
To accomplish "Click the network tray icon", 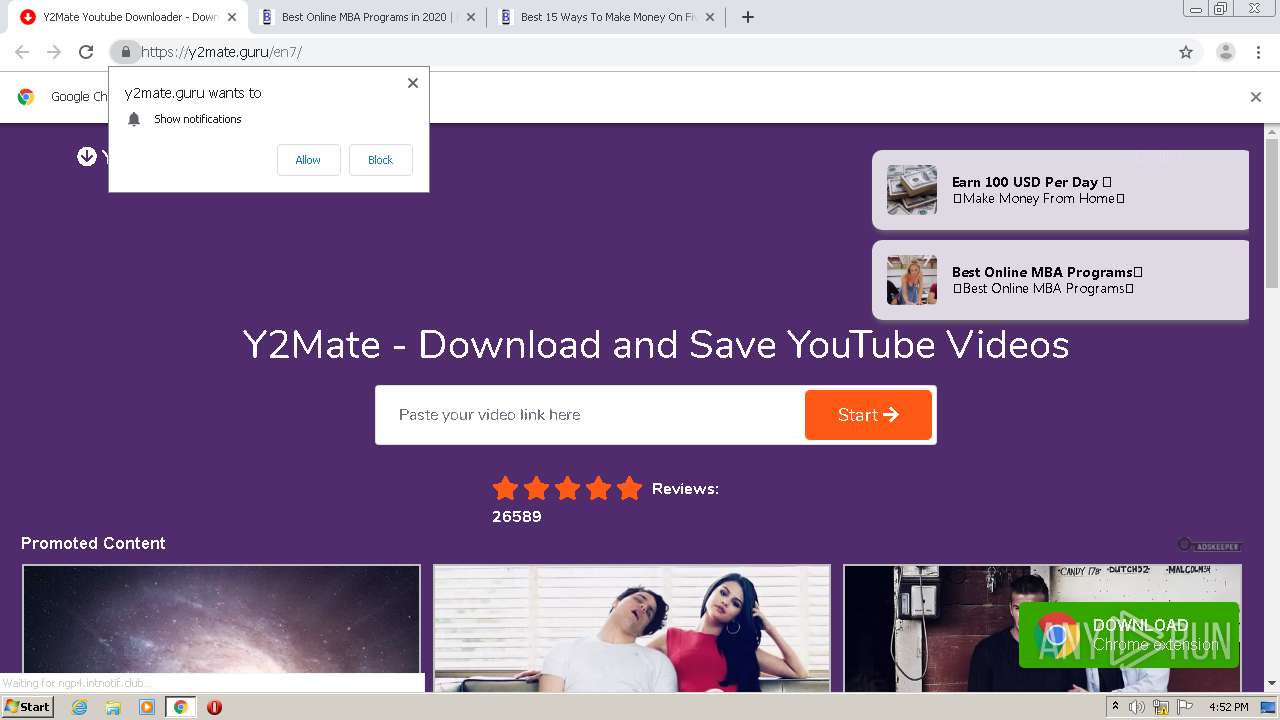I will pyautogui.click(x=1161, y=707).
